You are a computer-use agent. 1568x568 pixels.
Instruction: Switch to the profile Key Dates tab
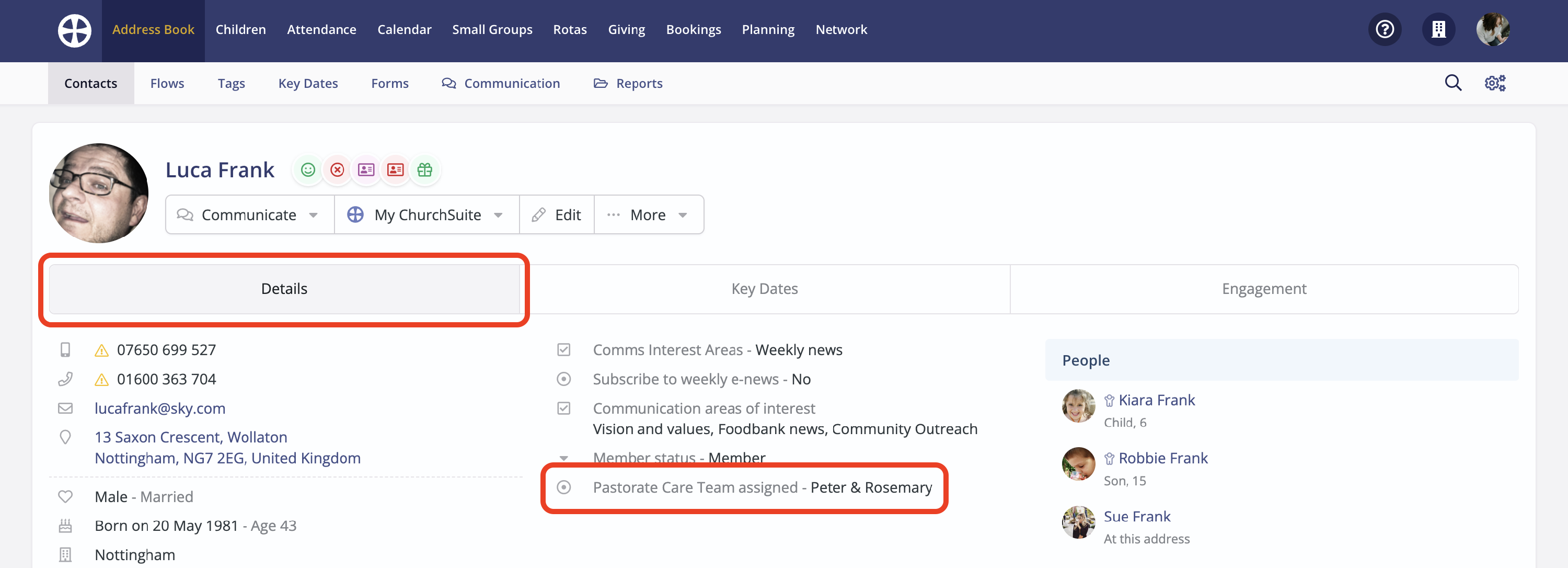(x=765, y=289)
